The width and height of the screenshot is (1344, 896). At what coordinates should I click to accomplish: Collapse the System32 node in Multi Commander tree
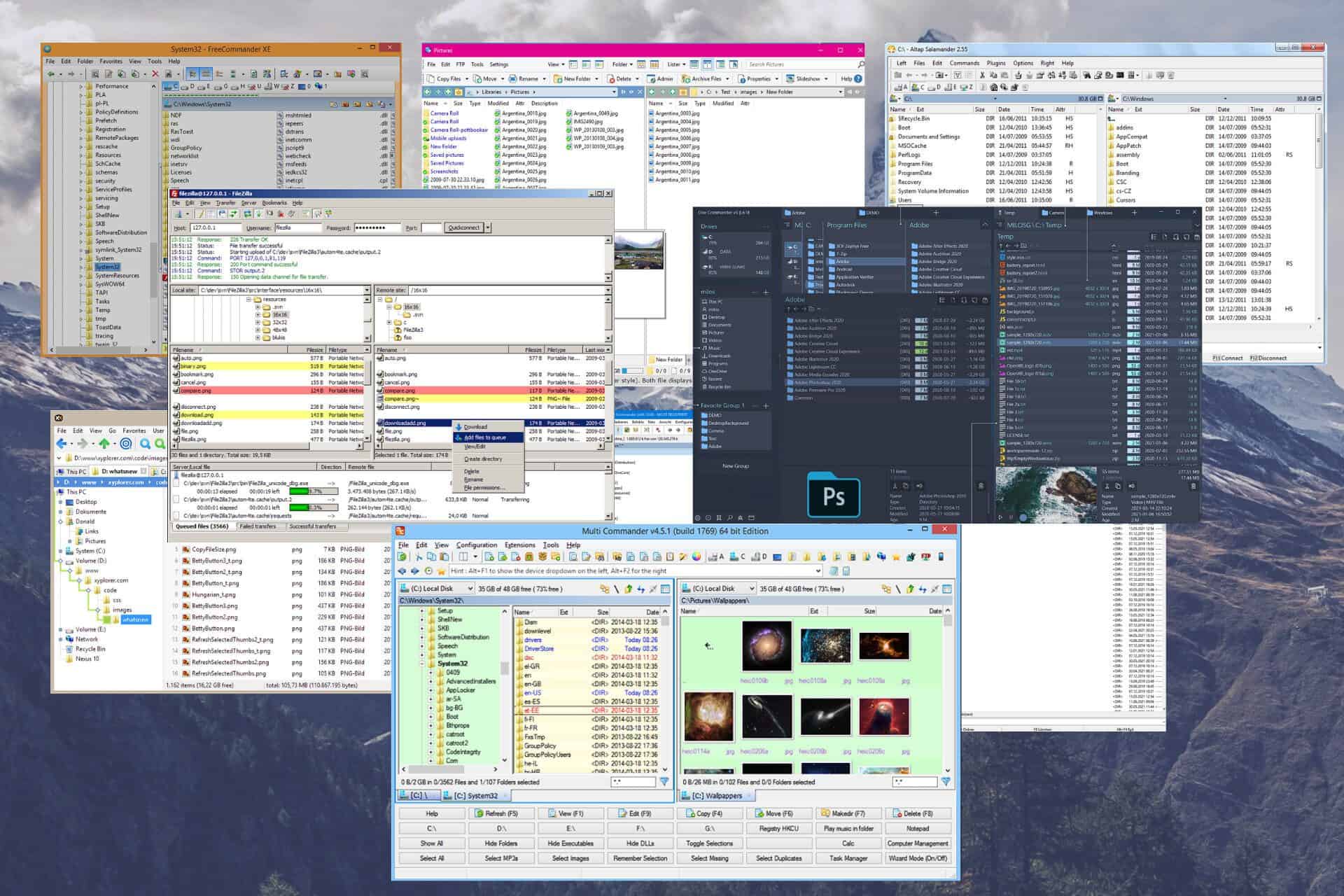pyautogui.click(x=422, y=664)
